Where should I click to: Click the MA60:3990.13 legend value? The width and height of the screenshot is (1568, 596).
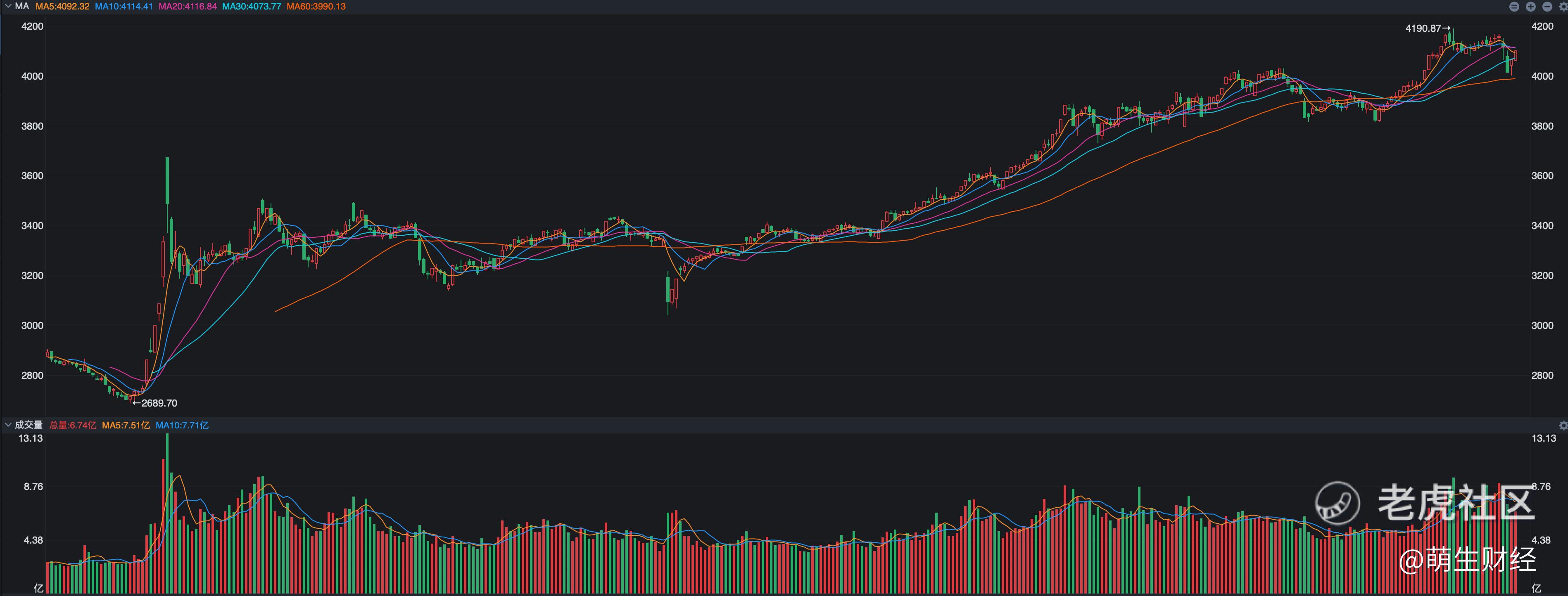[316, 6]
